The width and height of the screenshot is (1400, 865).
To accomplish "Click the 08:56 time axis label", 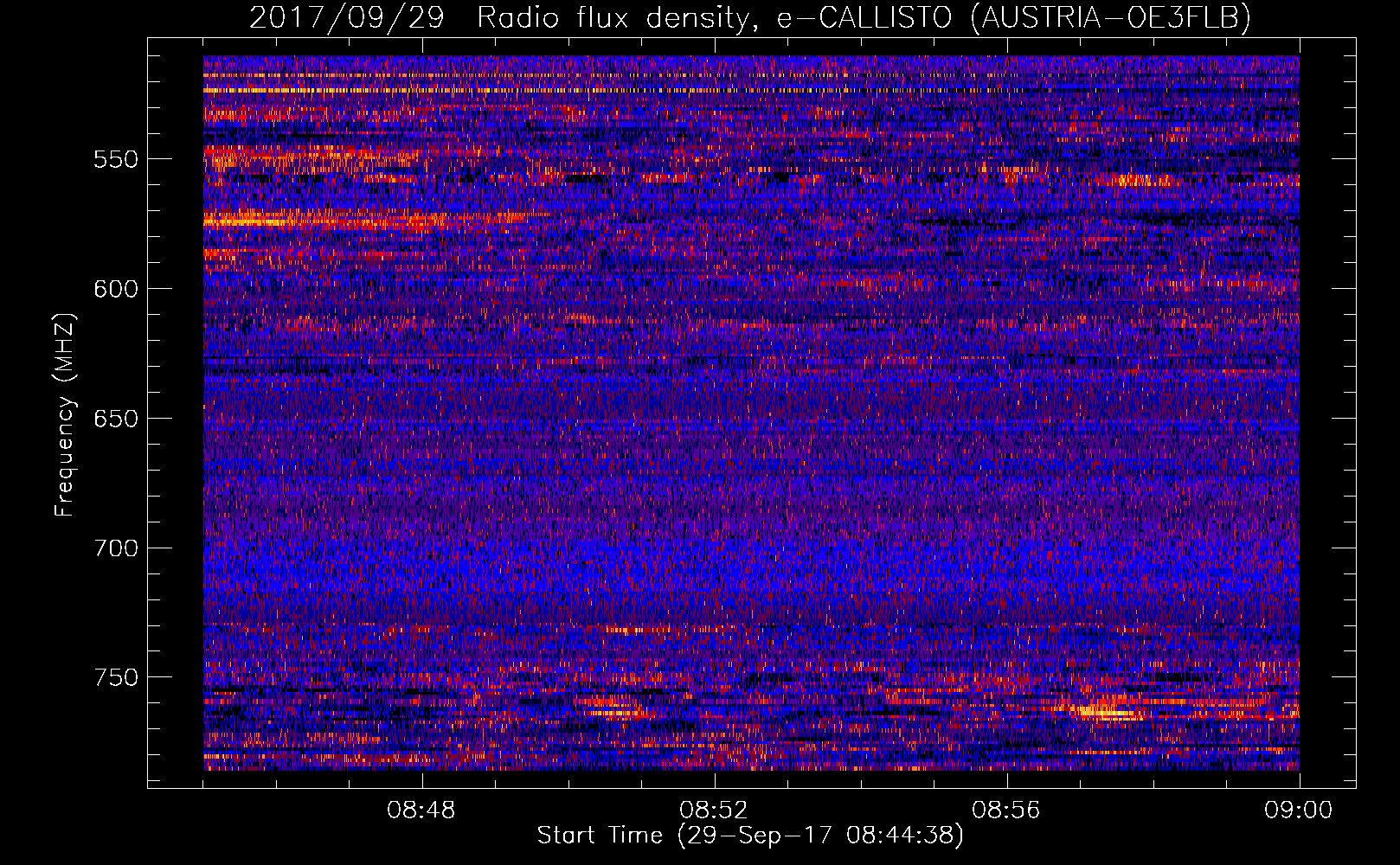I will 1007,811.
